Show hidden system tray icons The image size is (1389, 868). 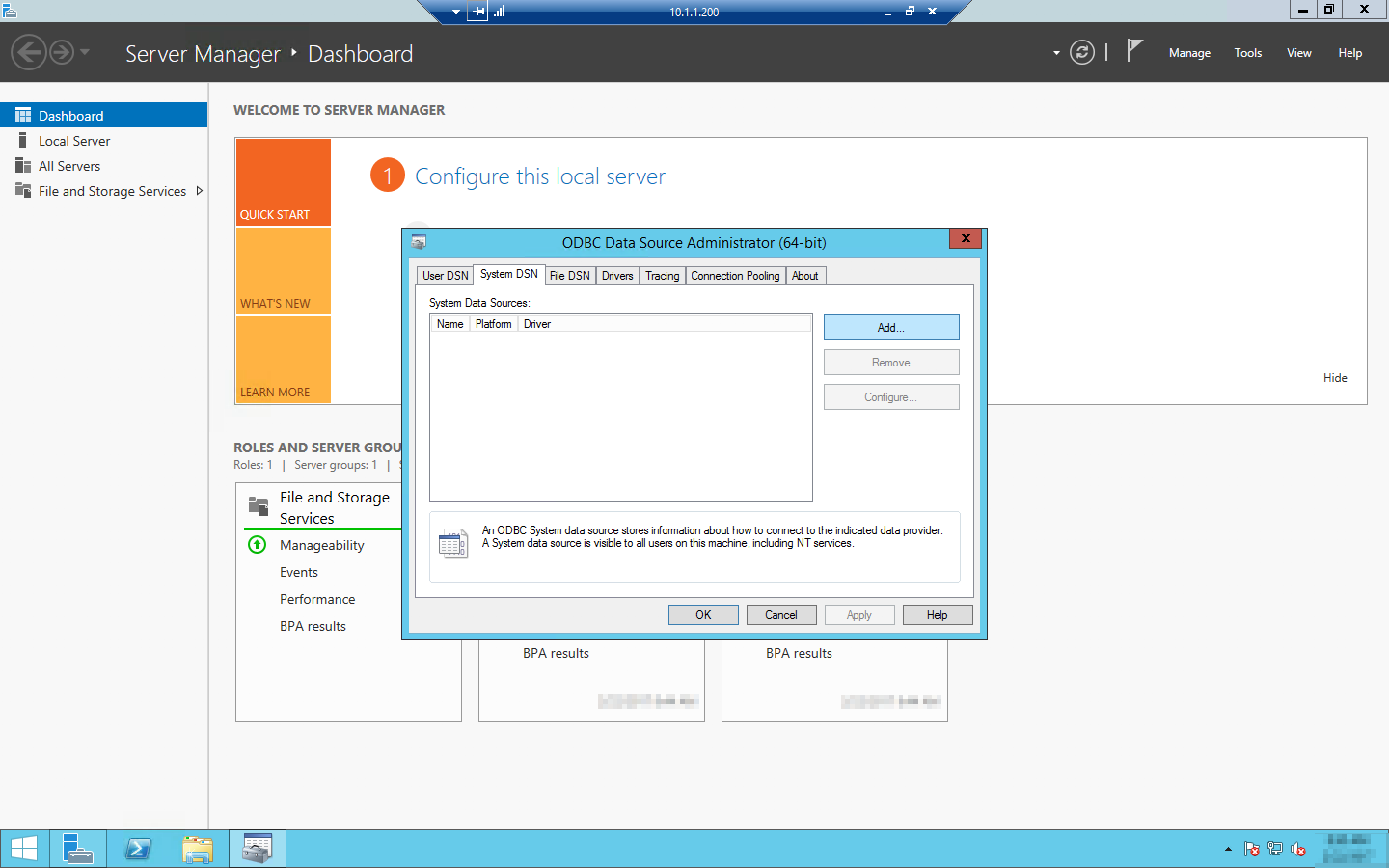(1228, 849)
